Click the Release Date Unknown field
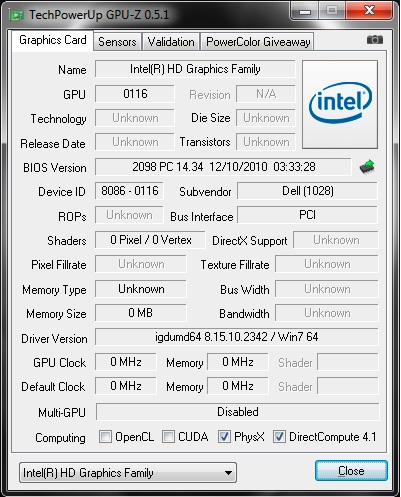This screenshot has width=401, height=497. pos(135,142)
